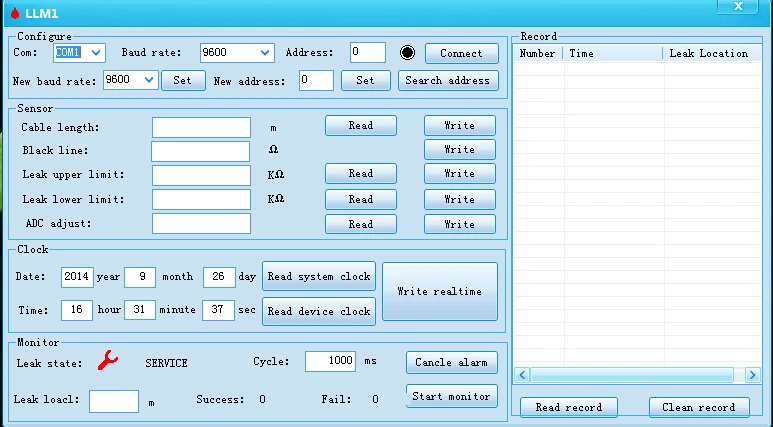Image resolution: width=773 pixels, height=427 pixels.
Task: Open the New baud rate dropdown
Action: [150, 80]
